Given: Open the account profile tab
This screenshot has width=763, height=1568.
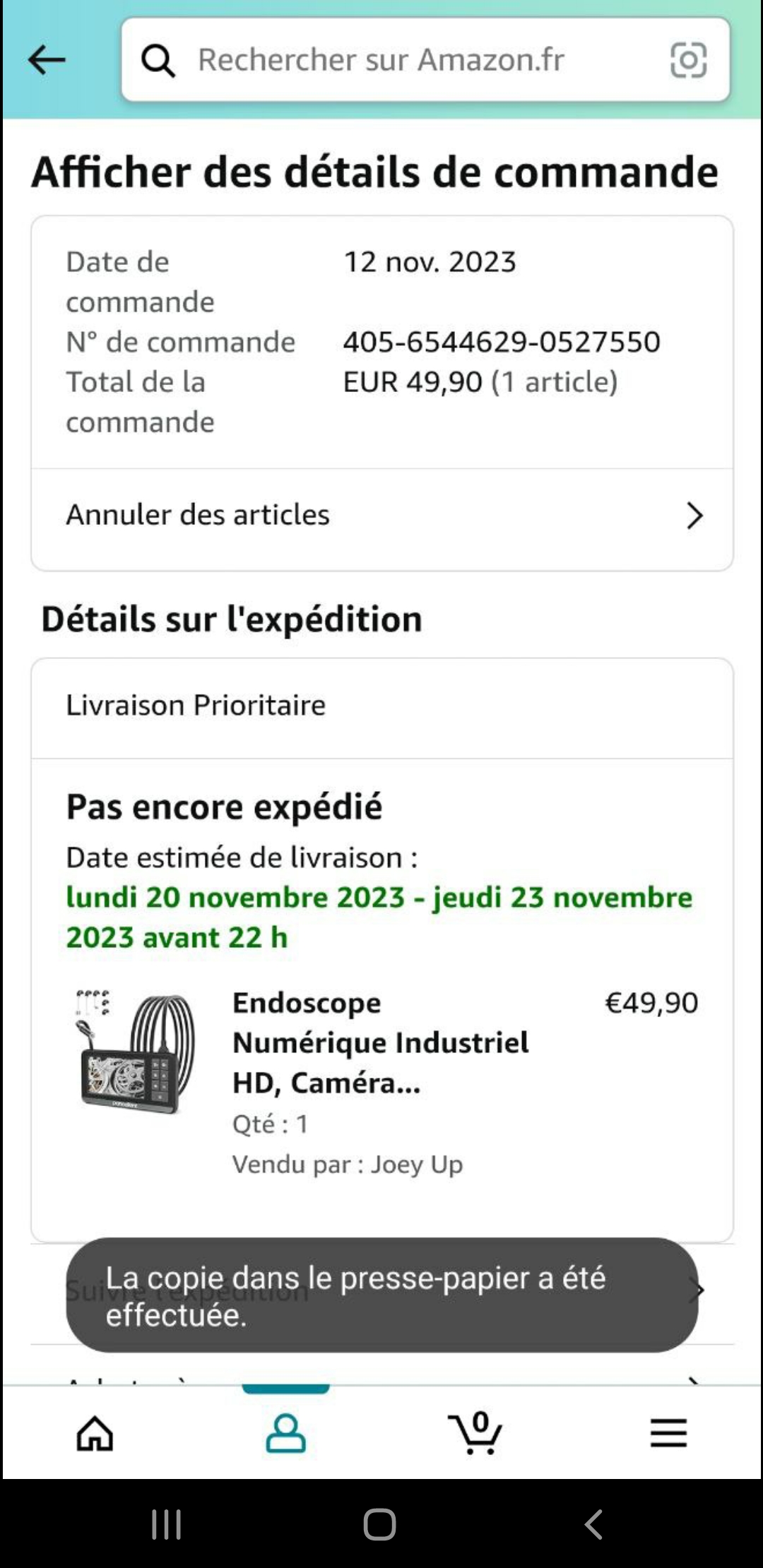Looking at the screenshot, I should [x=285, y=1433].
